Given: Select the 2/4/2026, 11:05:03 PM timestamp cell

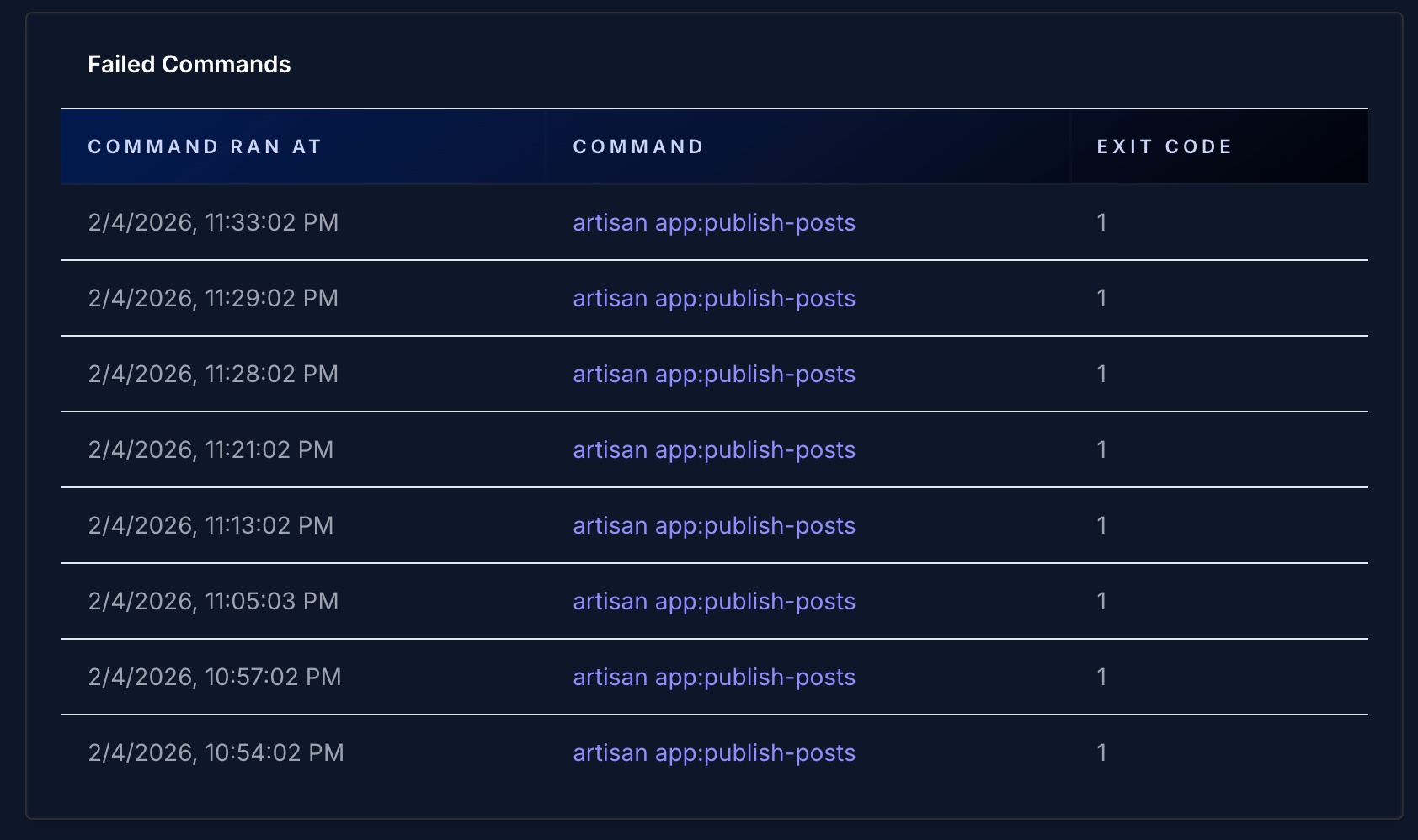Looking at the screenshot, I should (213, 601).
